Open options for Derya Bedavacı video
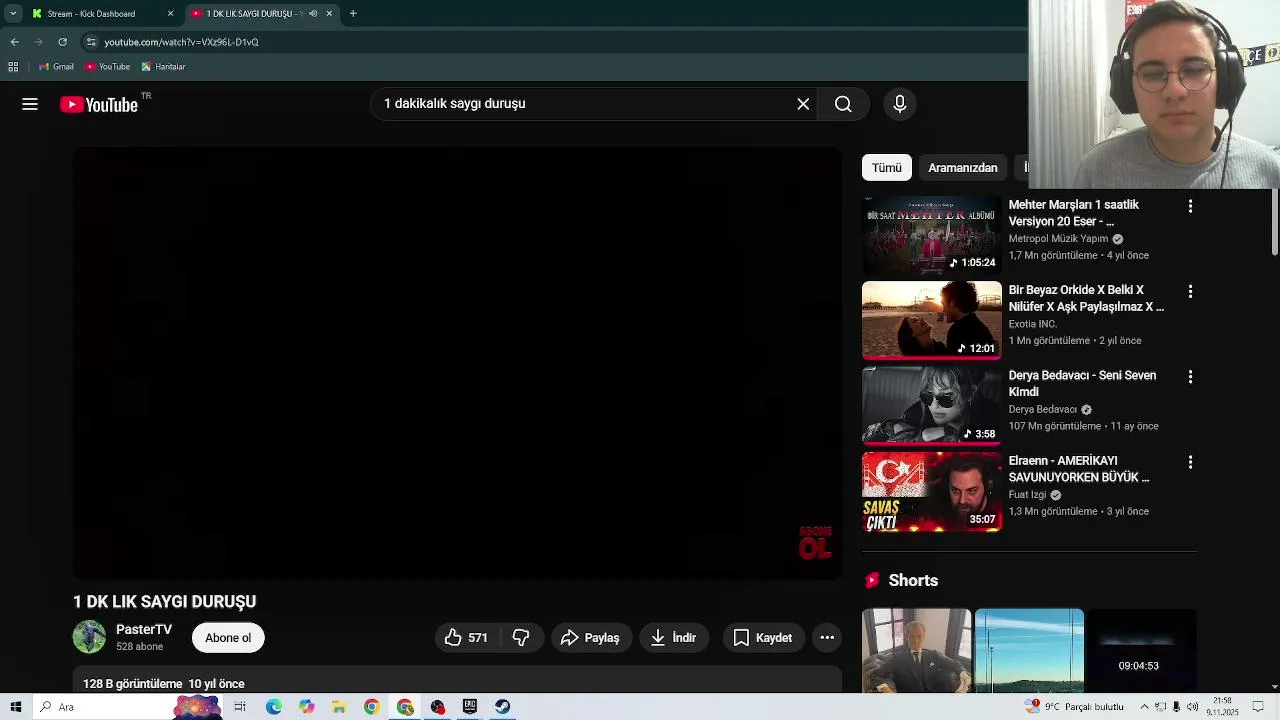 tap(1190, 377)
